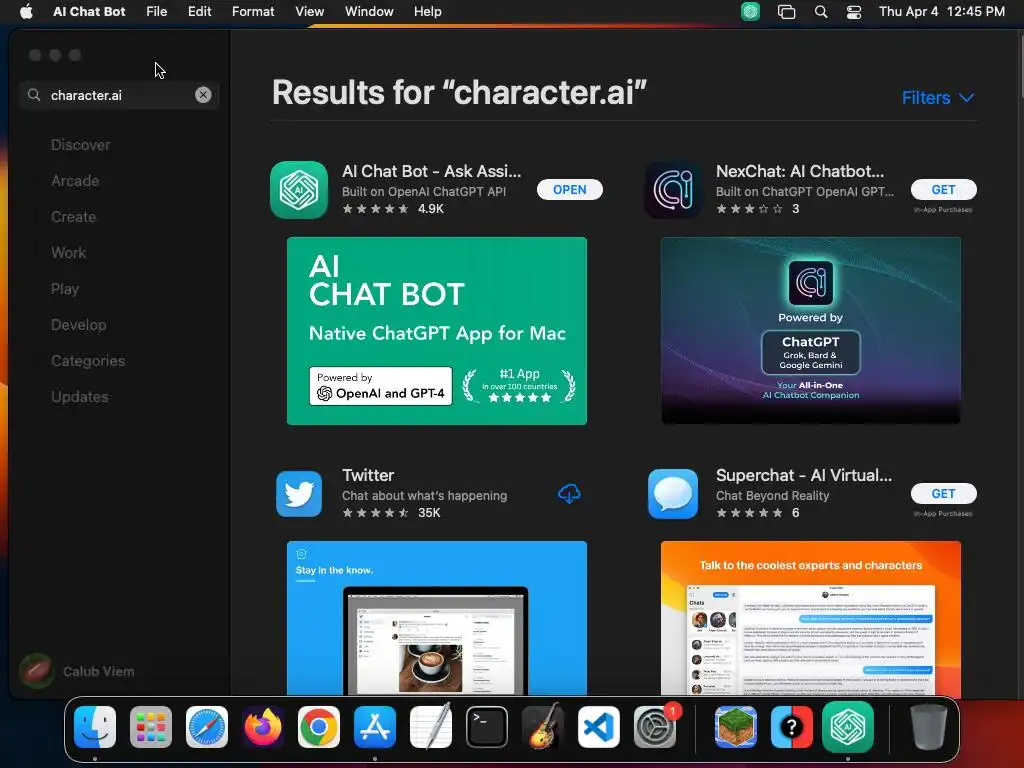Open the Twitter app icon in results
Screen dimensions: 1024x768
298,494
